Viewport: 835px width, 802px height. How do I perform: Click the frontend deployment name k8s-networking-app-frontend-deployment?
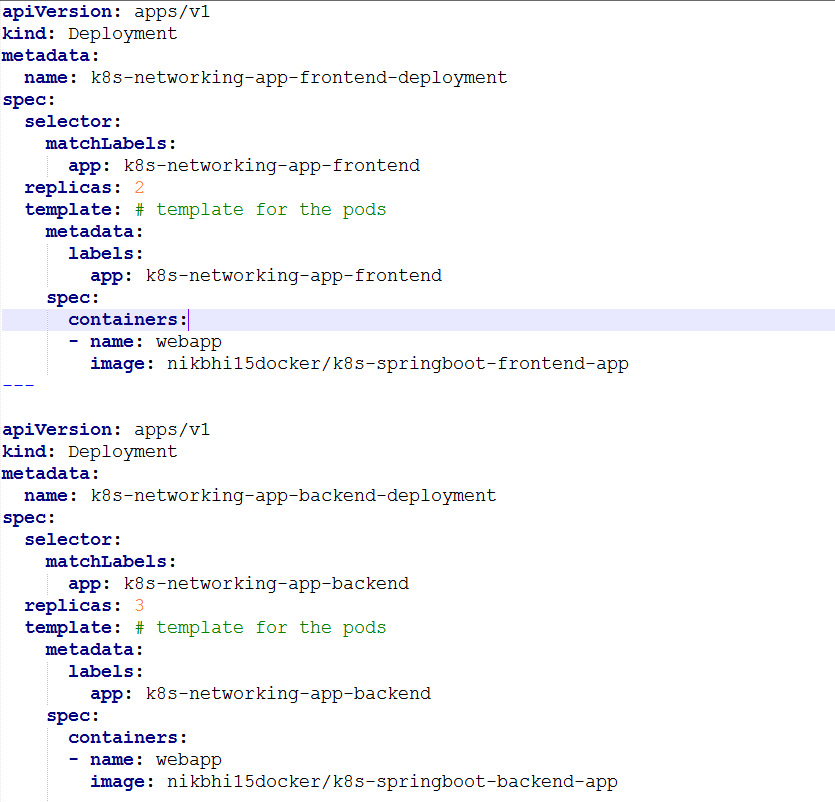click(299, 78)
